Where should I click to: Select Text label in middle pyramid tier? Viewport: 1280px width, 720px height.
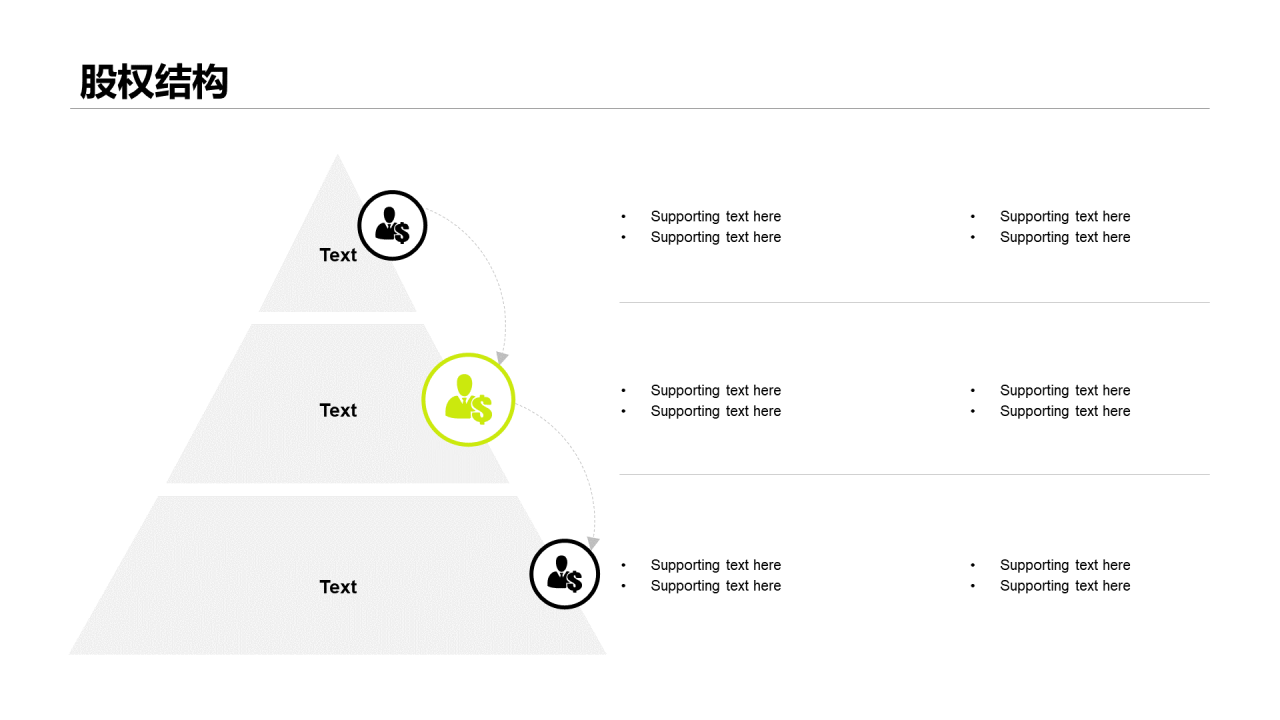338,410
